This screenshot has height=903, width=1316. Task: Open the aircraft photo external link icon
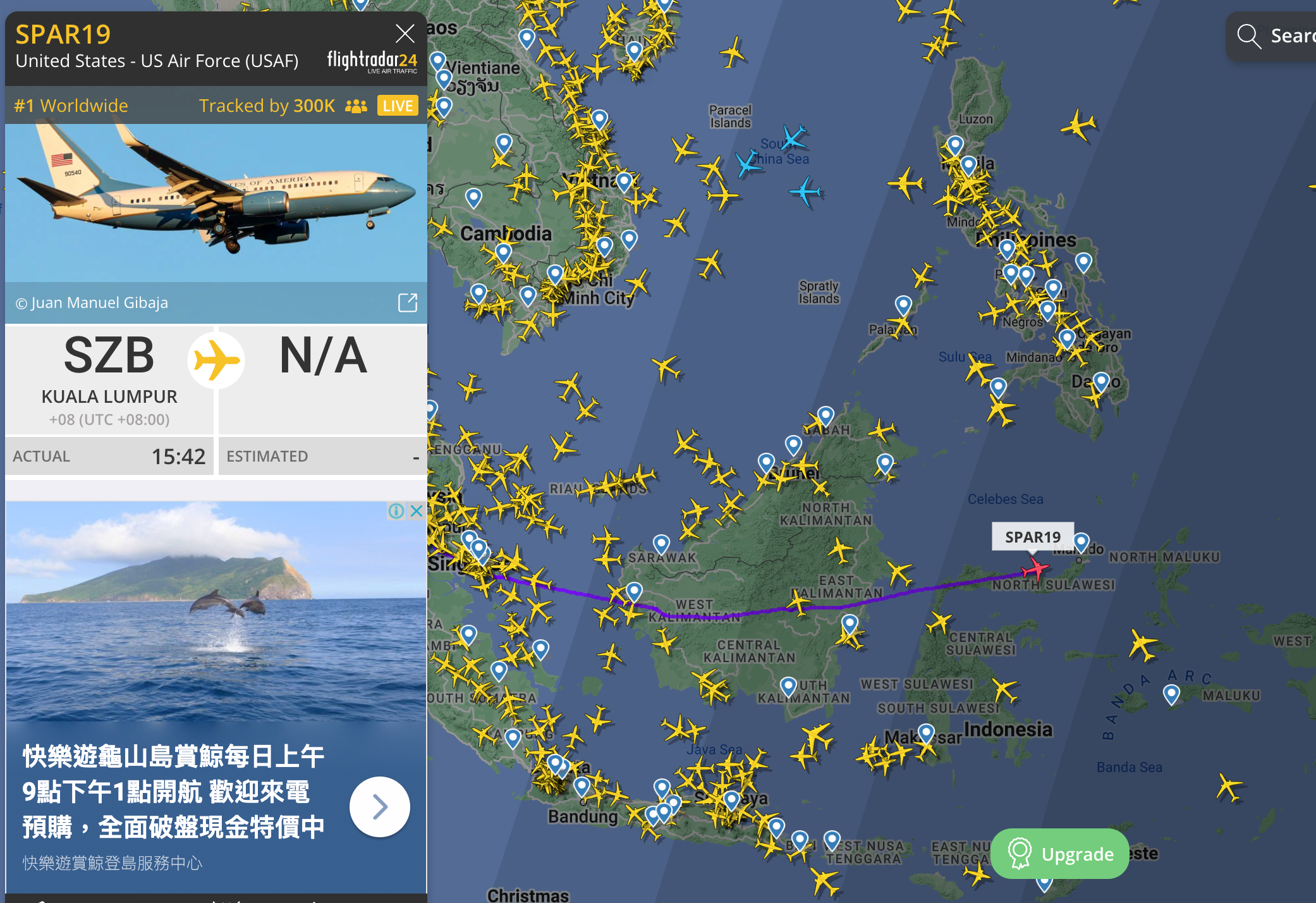[408, 303]
